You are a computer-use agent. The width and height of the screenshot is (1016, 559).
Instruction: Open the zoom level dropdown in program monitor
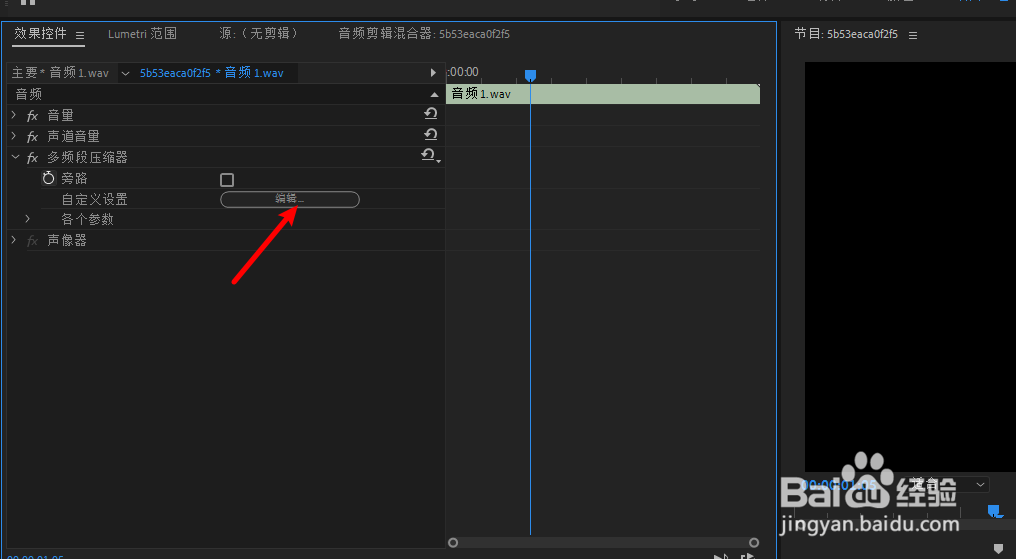point(980,484)
